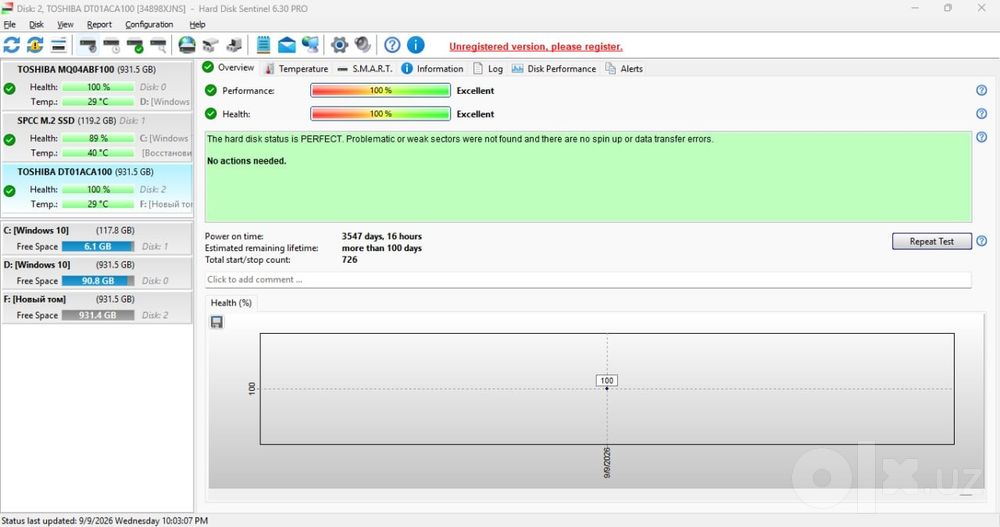Select the D: [Windows 10] volume entry
The image size is (1000, 527).
coord(97,273)
